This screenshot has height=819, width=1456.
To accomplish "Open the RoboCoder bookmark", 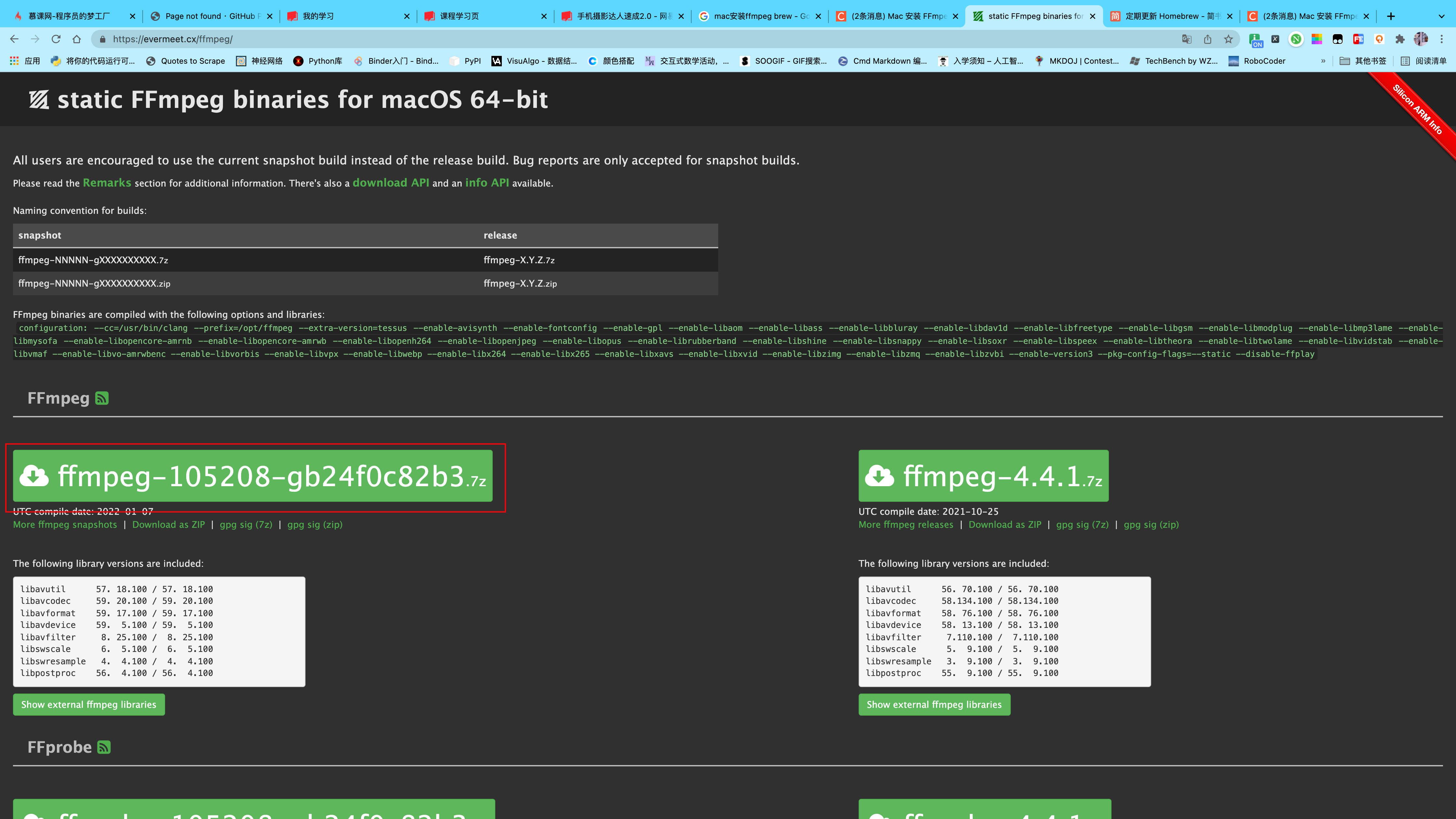I will 1257,61.
